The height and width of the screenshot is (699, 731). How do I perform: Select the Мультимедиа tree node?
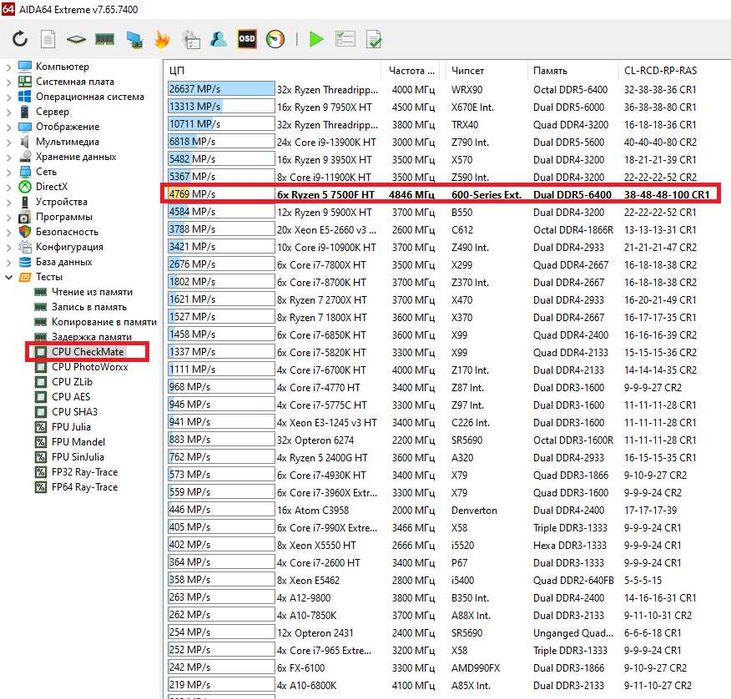pos(67,142)
